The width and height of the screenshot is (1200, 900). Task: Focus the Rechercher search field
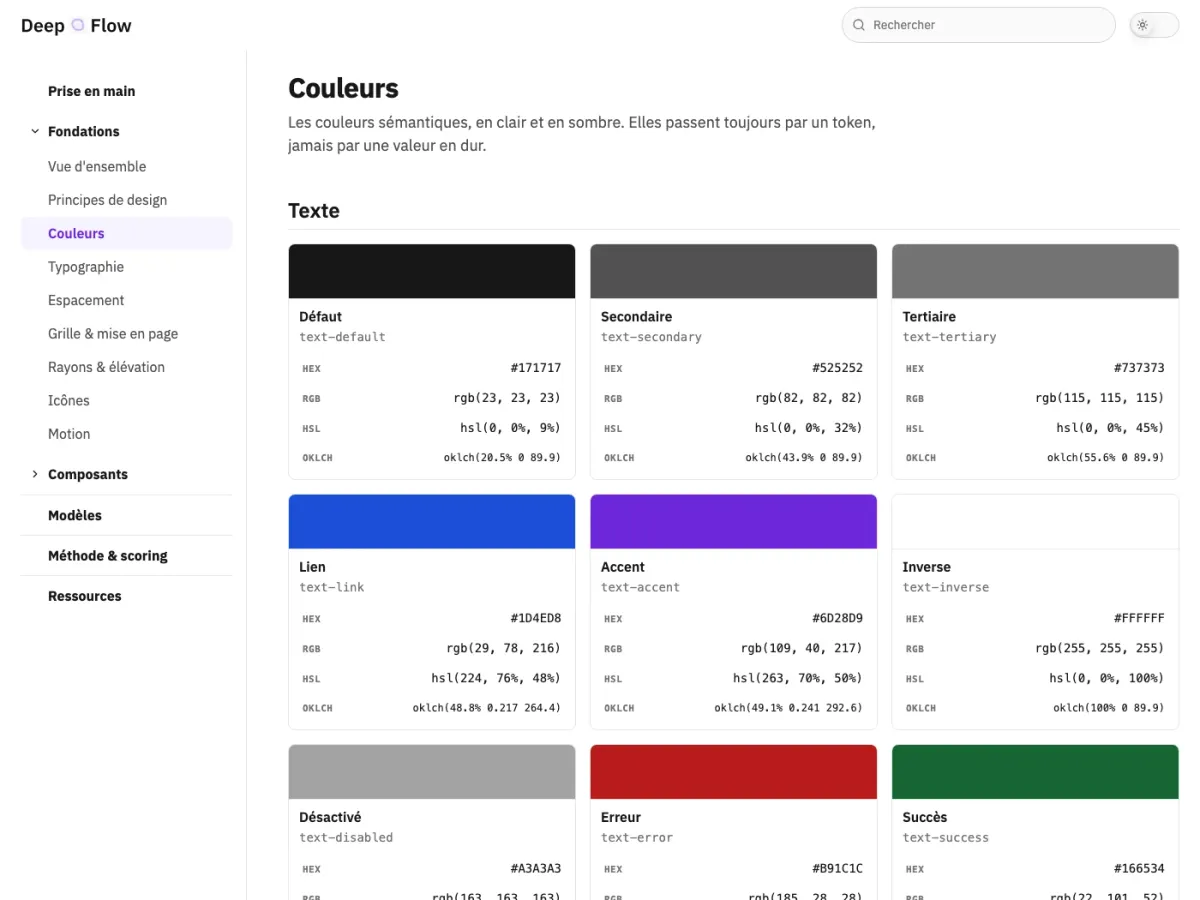[x=978, y=25]
